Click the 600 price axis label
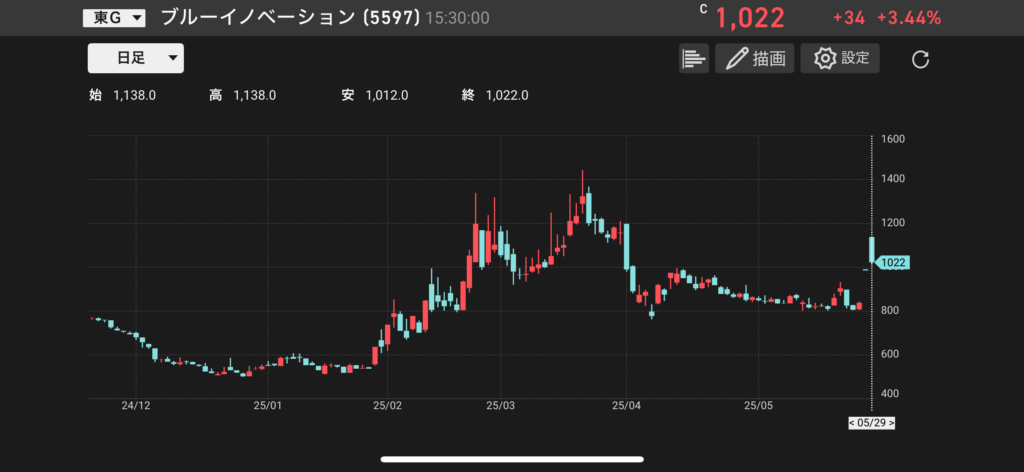Viewport: 1024px width, 472px height. pyautogui.click(x=889, y=354)
